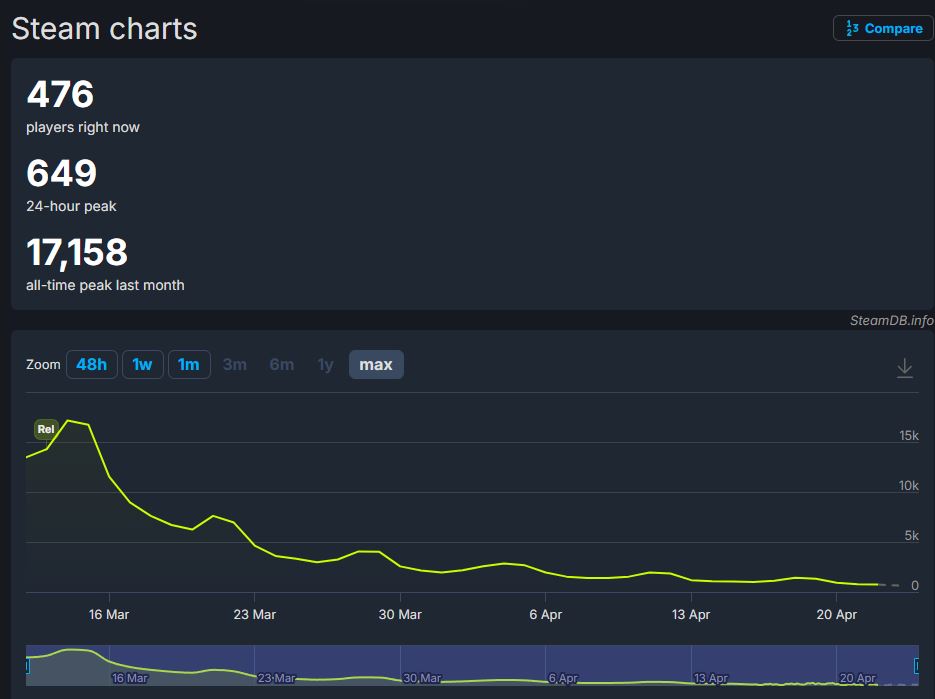
Task: Click the Rel release marker on chart
Action: coord(46,429)
